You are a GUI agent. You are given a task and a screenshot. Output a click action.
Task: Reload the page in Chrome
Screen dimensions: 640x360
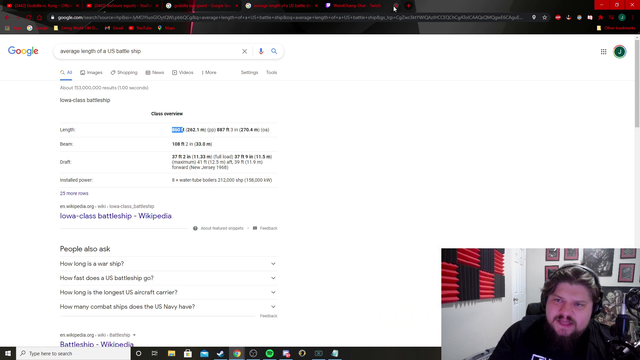point(29,18)
